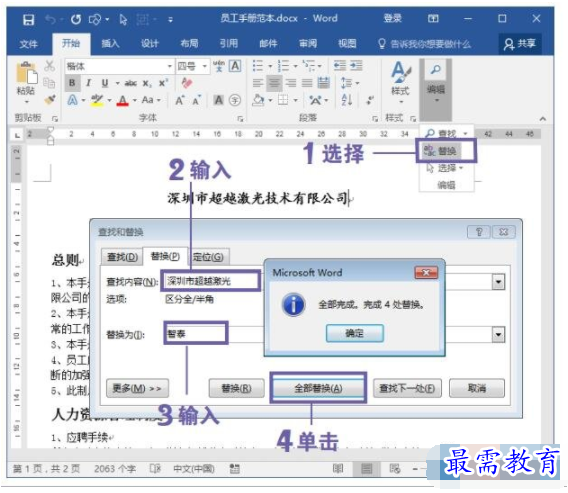Open the font size 四号 dropdown
This screenshot has height=493, width=568.
[x=205, y=66]
